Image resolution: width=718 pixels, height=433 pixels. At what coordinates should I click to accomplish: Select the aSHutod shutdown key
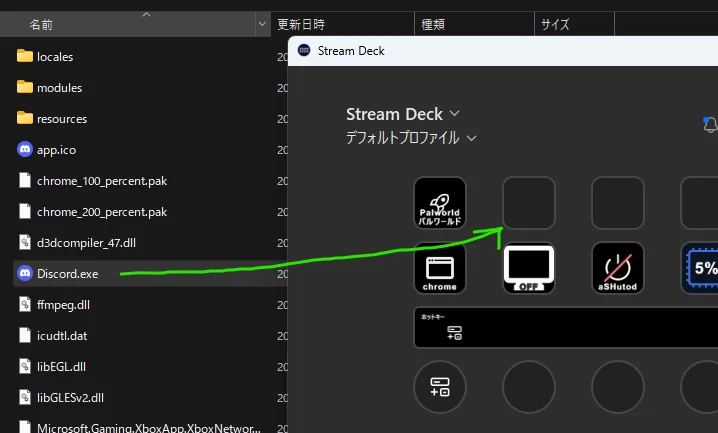click(617, 268)
